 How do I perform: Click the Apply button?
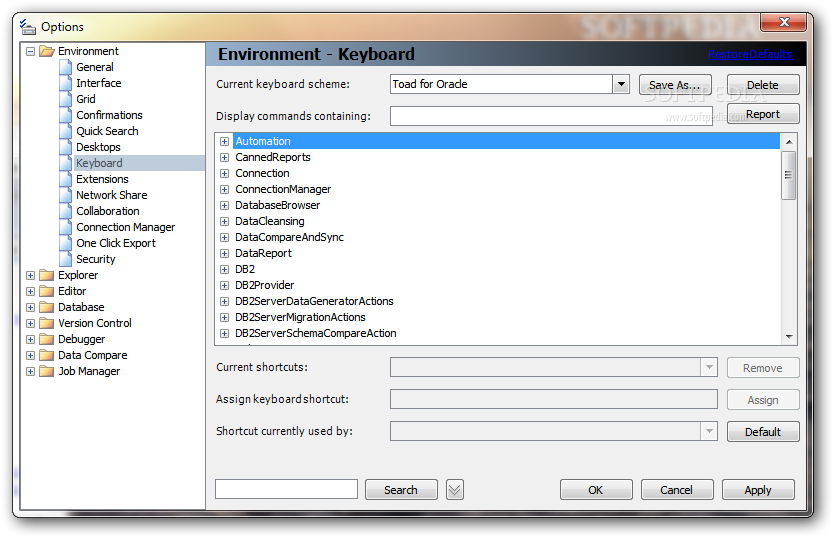(758, 490)
